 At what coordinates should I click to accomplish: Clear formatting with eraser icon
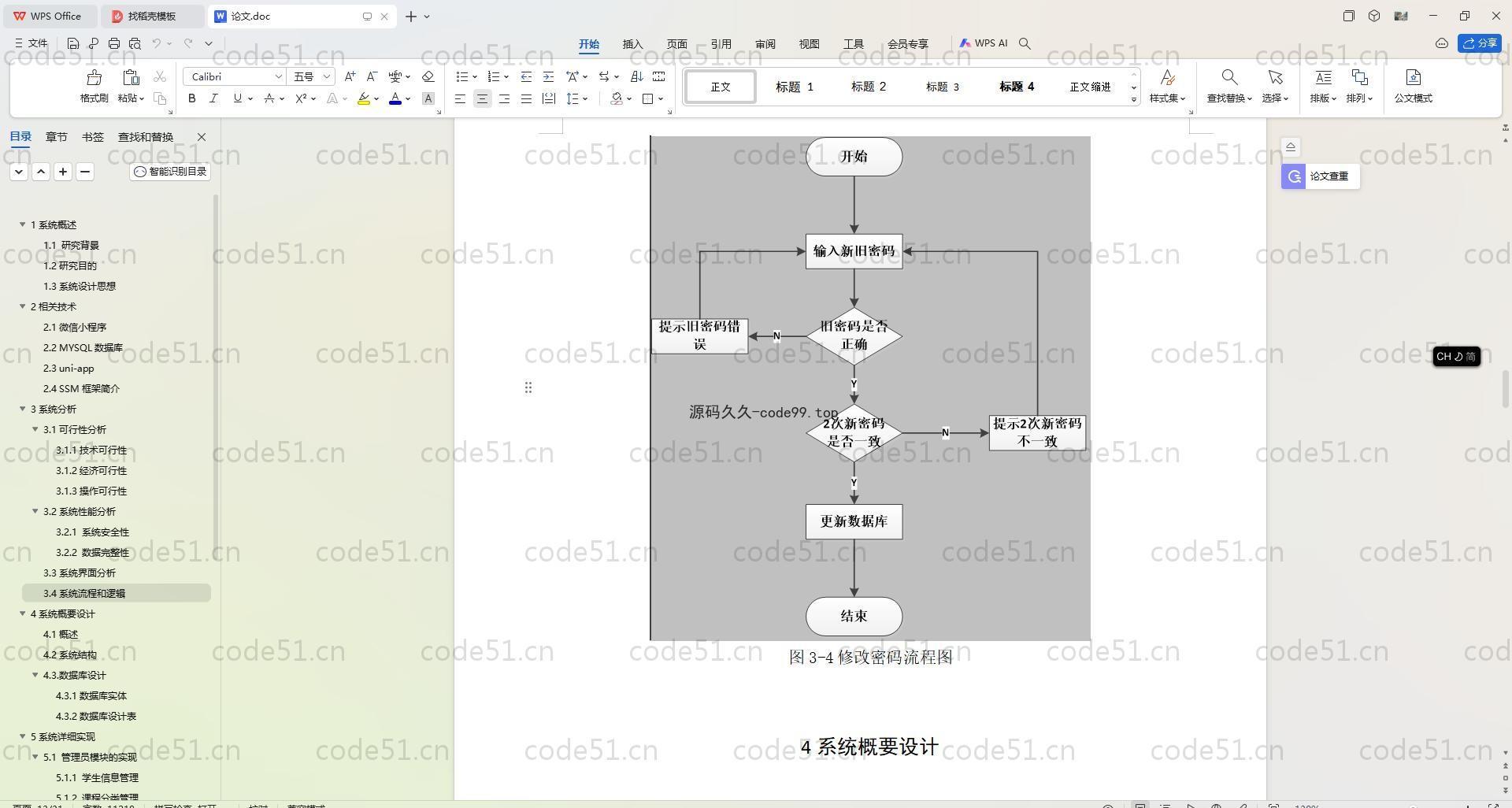[x=428, y=76]
